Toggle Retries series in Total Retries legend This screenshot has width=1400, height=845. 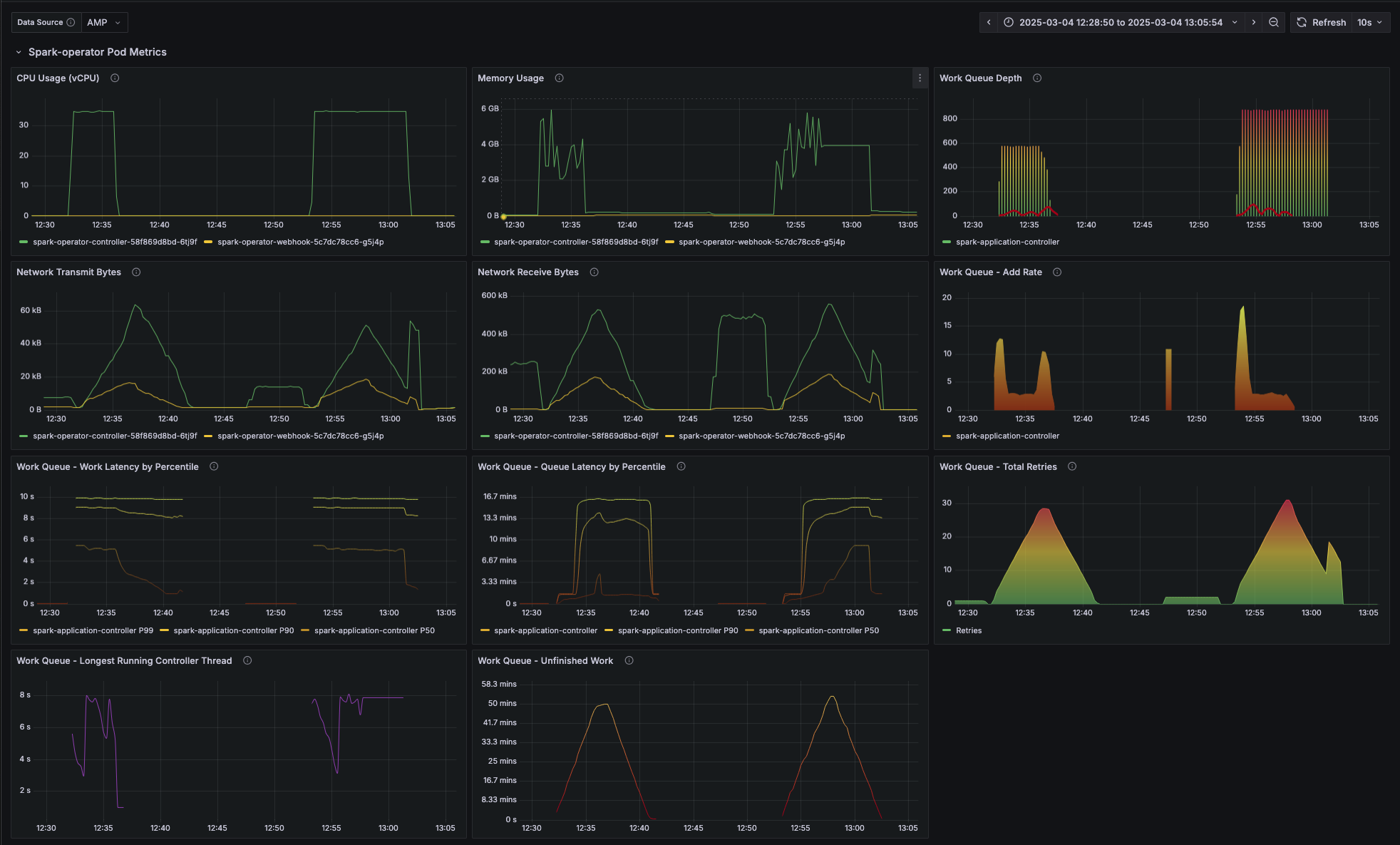[968, 631]
